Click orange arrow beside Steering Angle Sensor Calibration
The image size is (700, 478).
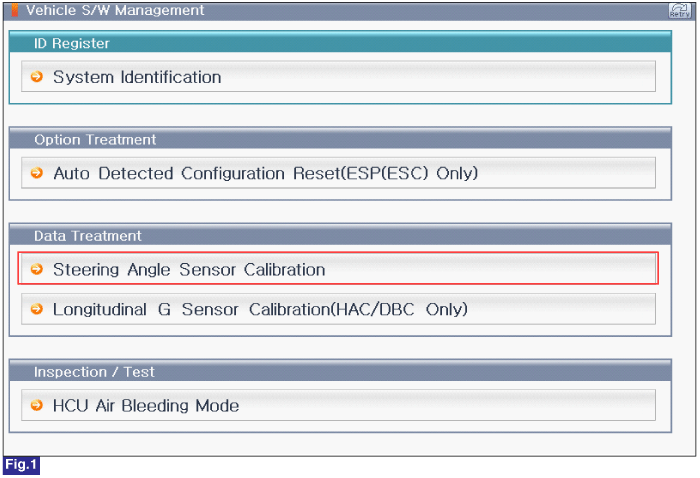coord(37,269)
